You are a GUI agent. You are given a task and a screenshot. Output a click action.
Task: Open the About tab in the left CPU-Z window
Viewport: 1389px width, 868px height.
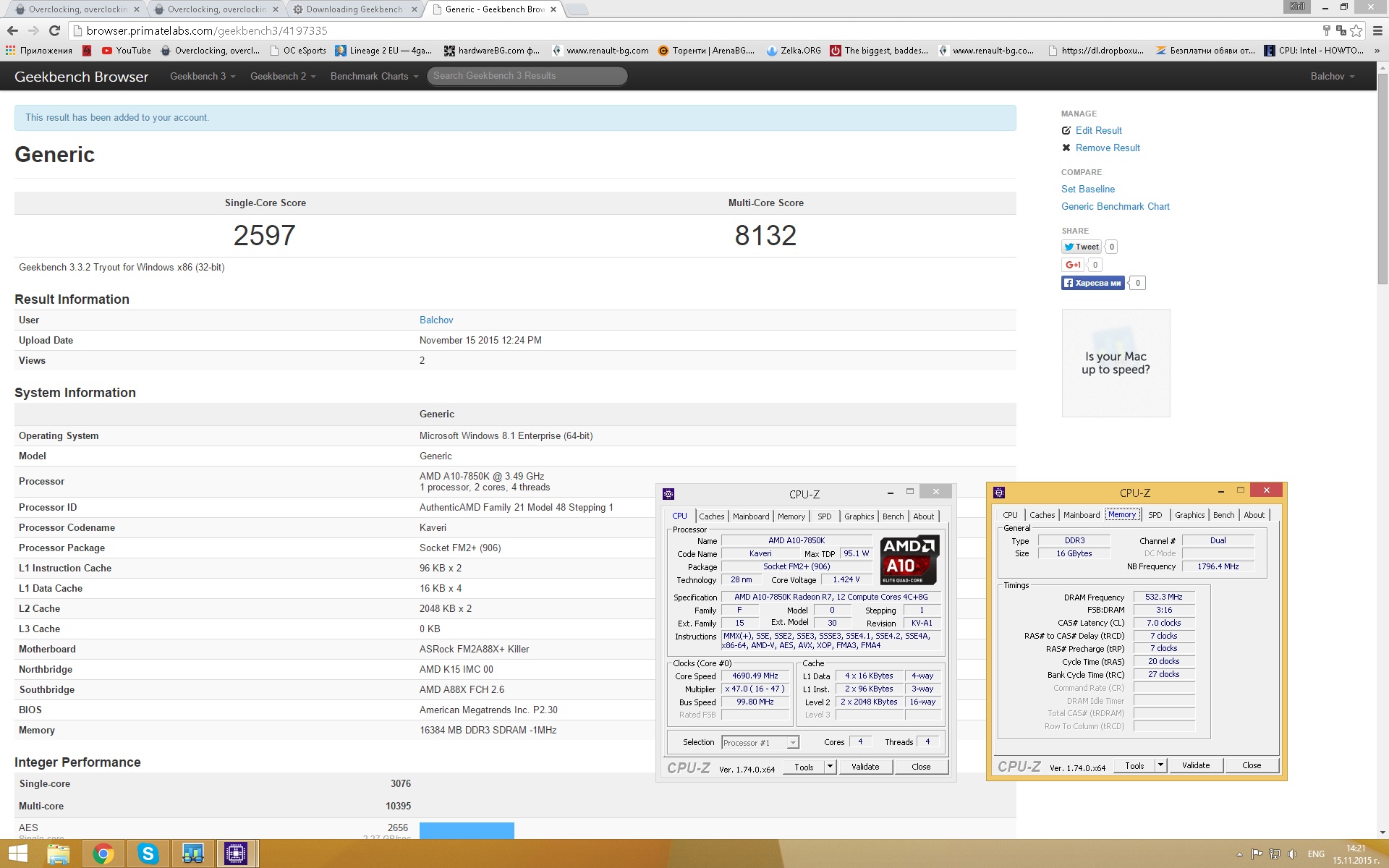(924, 516)
